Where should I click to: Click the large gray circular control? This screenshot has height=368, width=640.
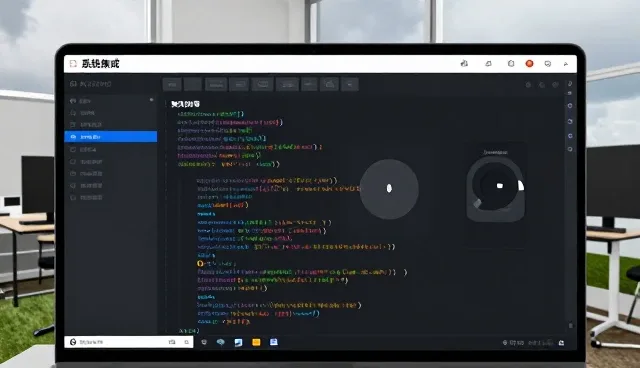(389, 189)
